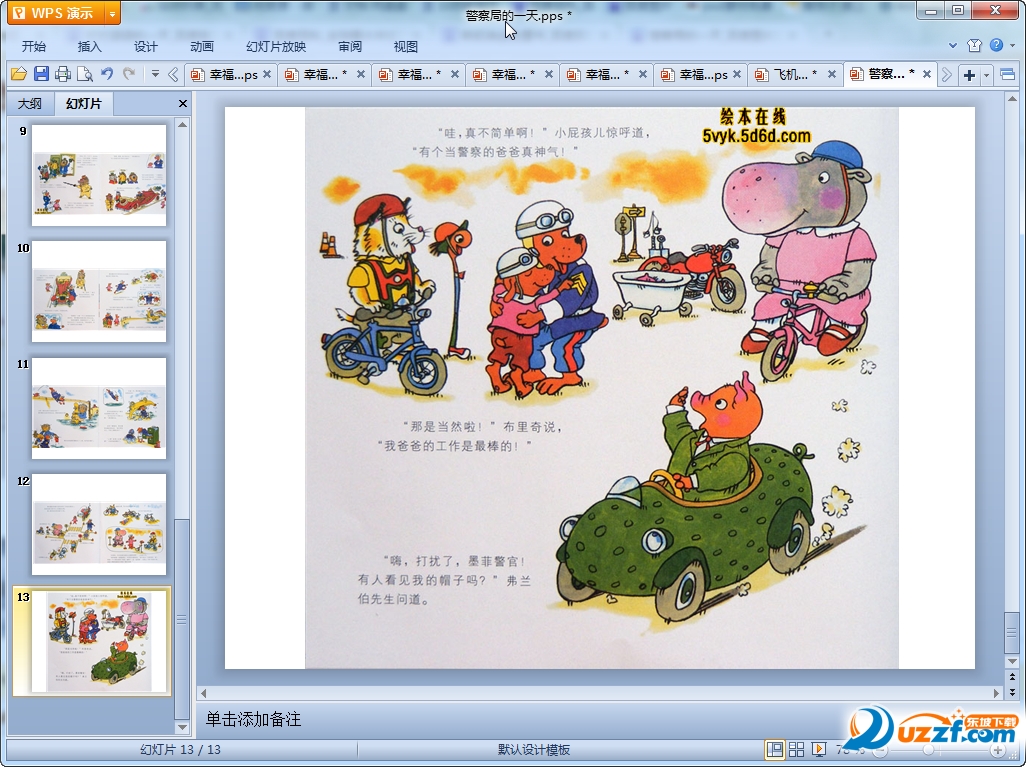Image resolution: width=1026 pixels, height=767 pixels.
Task: Select slide 11 thumbnail
Action: tap(99, 408)
